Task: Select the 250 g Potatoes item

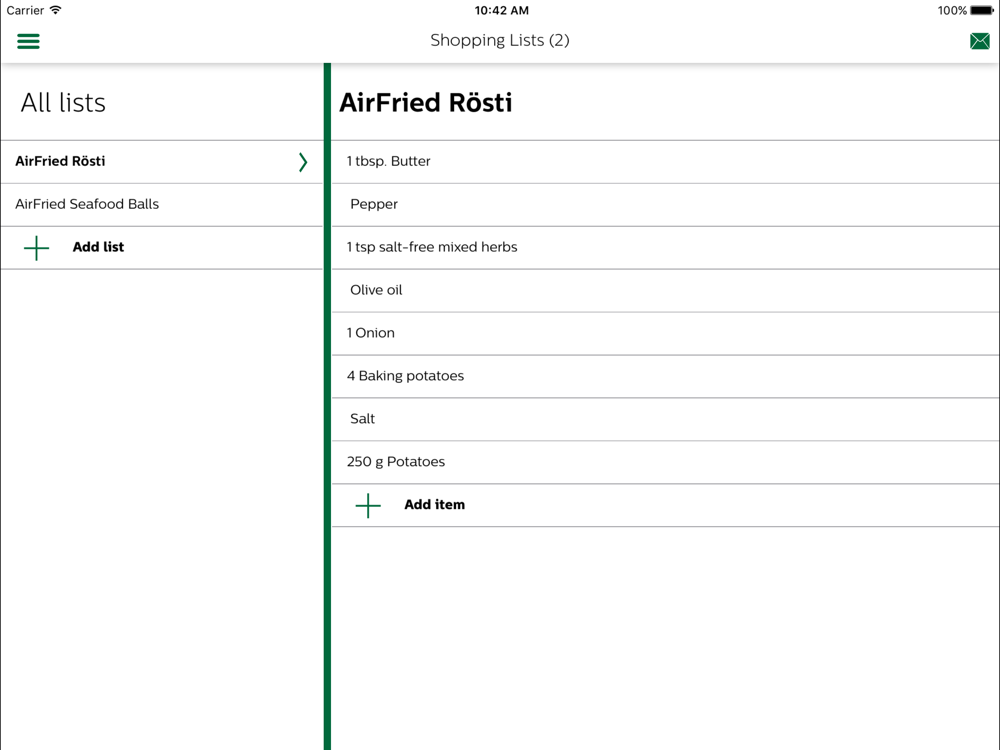Action: tap(665, 462)
